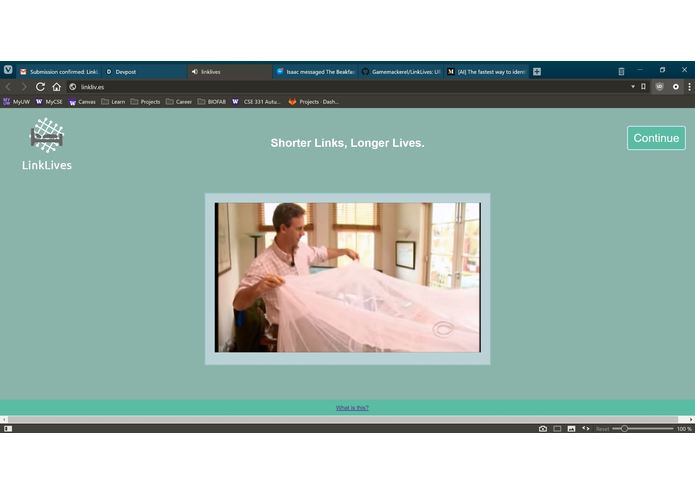
Task: Open the closed tabs trash can
Action: [x=621, y=71]
